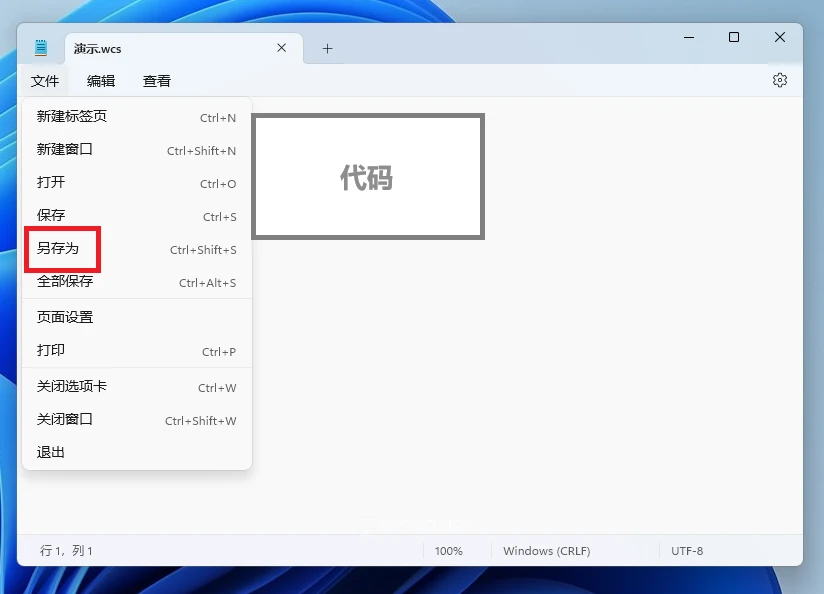Image resolution: width=824 pixels, height=594 pixels.
Task: Click Windows (CRLF) line ending indicator
Action: 547,551
